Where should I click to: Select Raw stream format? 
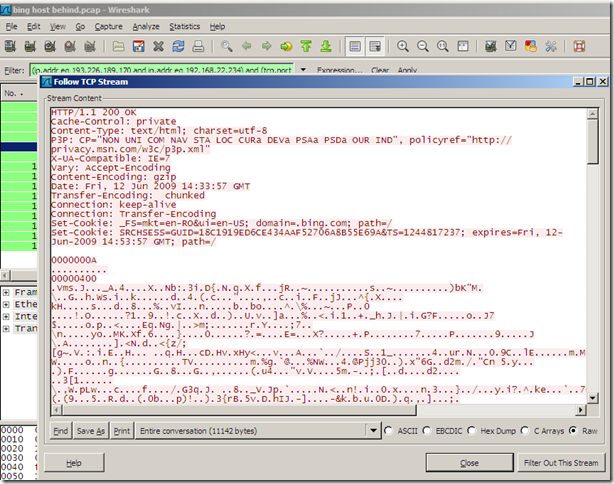point(573,431)
